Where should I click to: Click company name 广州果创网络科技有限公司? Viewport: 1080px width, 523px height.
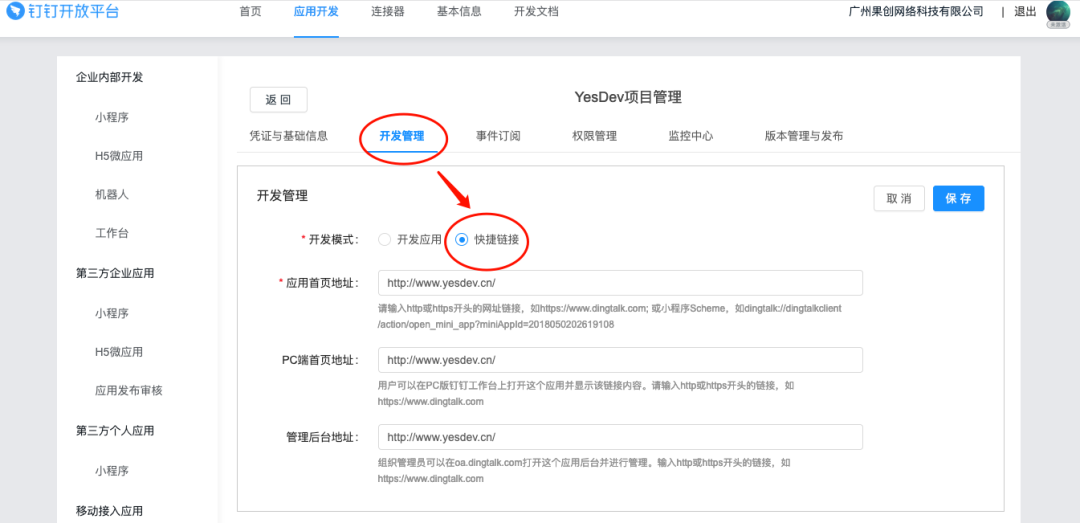[916, 12]
